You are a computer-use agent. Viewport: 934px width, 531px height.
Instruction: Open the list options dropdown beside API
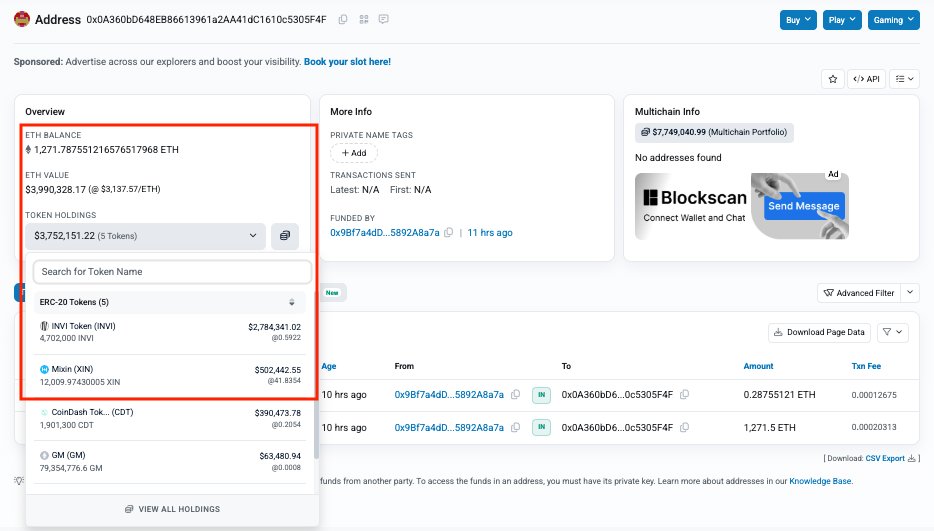(x=904, y=79)
